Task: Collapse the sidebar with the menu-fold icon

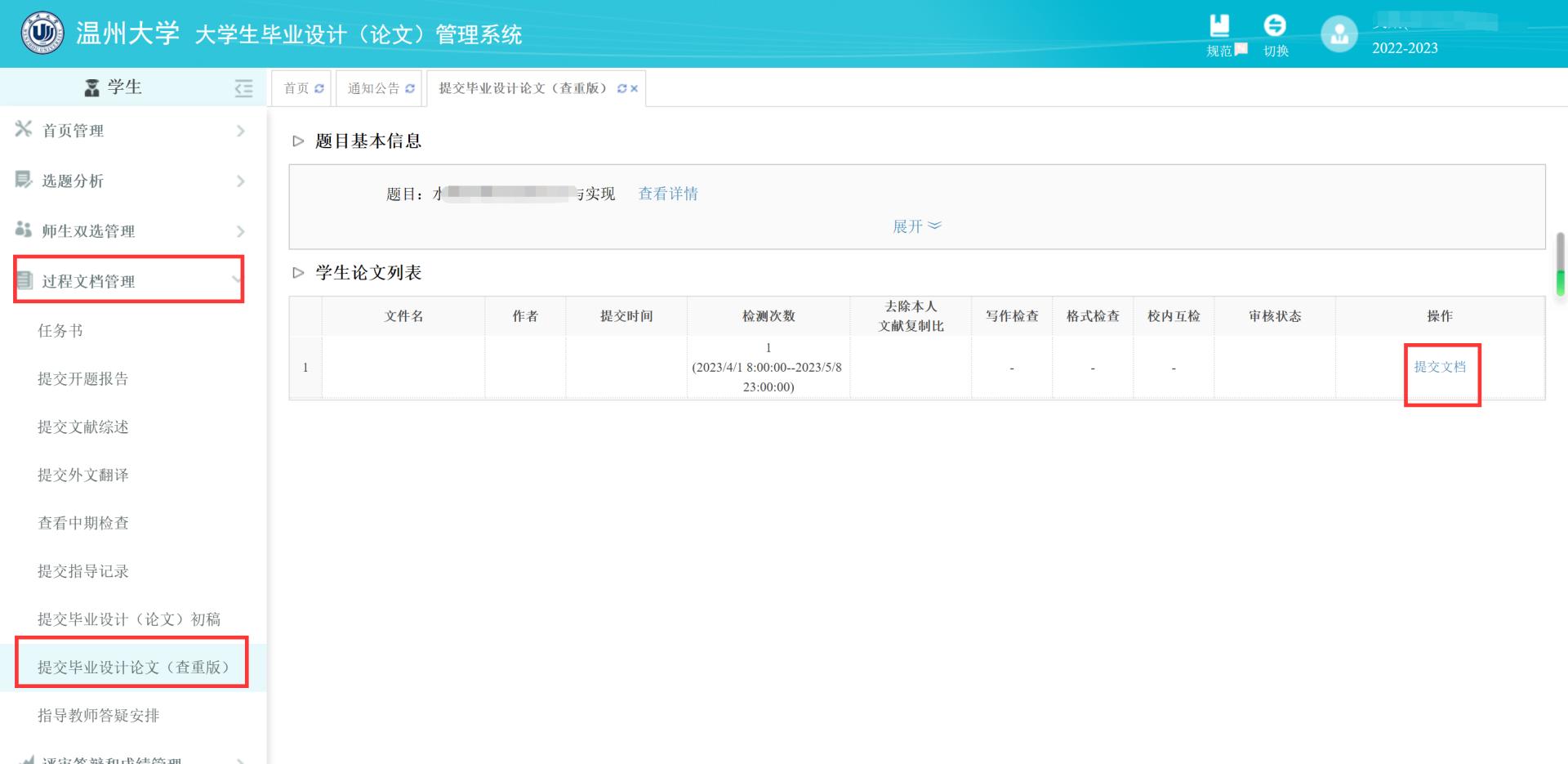Action: [x=243, y=88]
